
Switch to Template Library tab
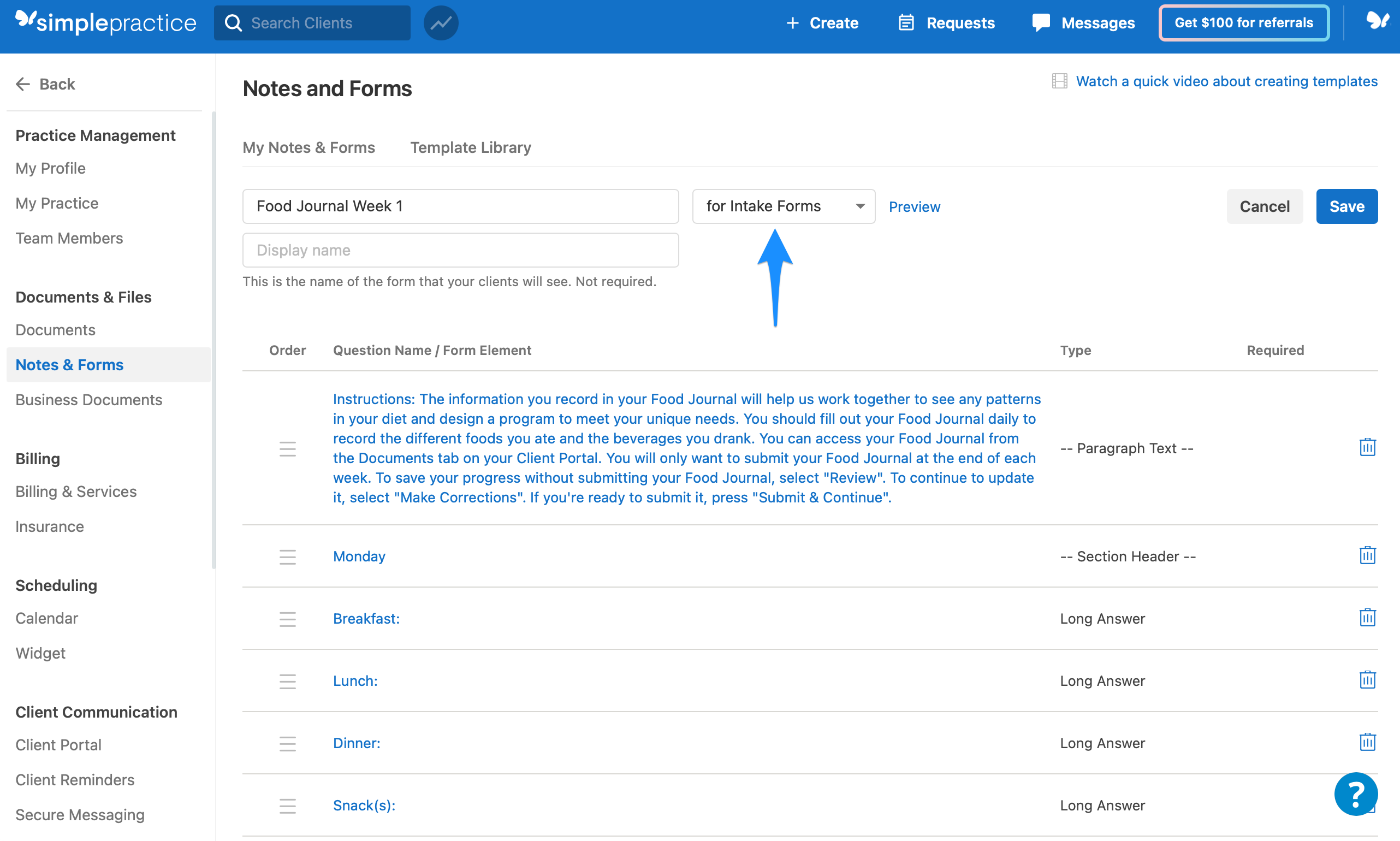click(x=470, y=147)
